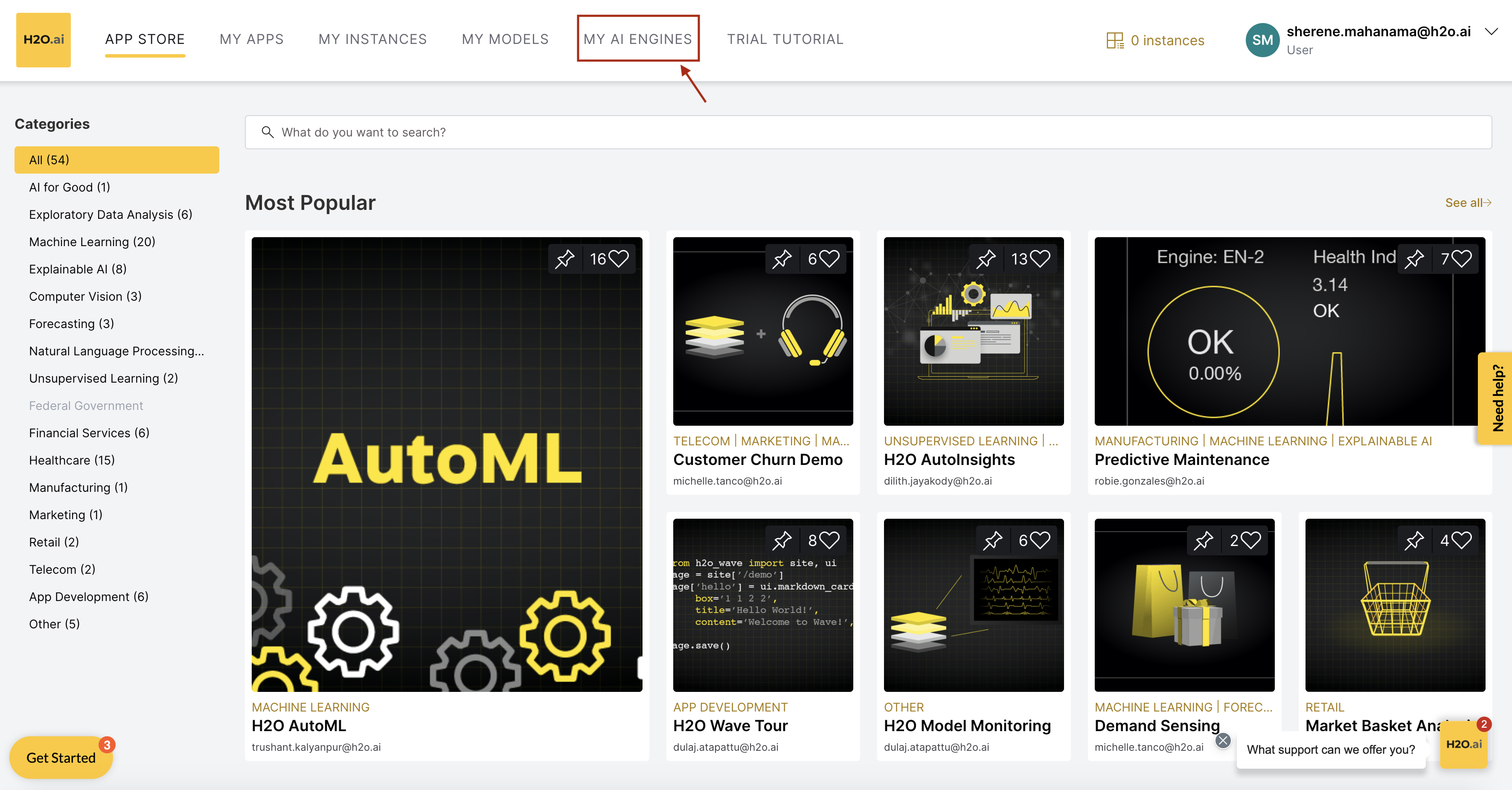Like the Customer Churn Demo heart
The height and width of the screenshot is (790, 1512).
[x=829, y=259]
